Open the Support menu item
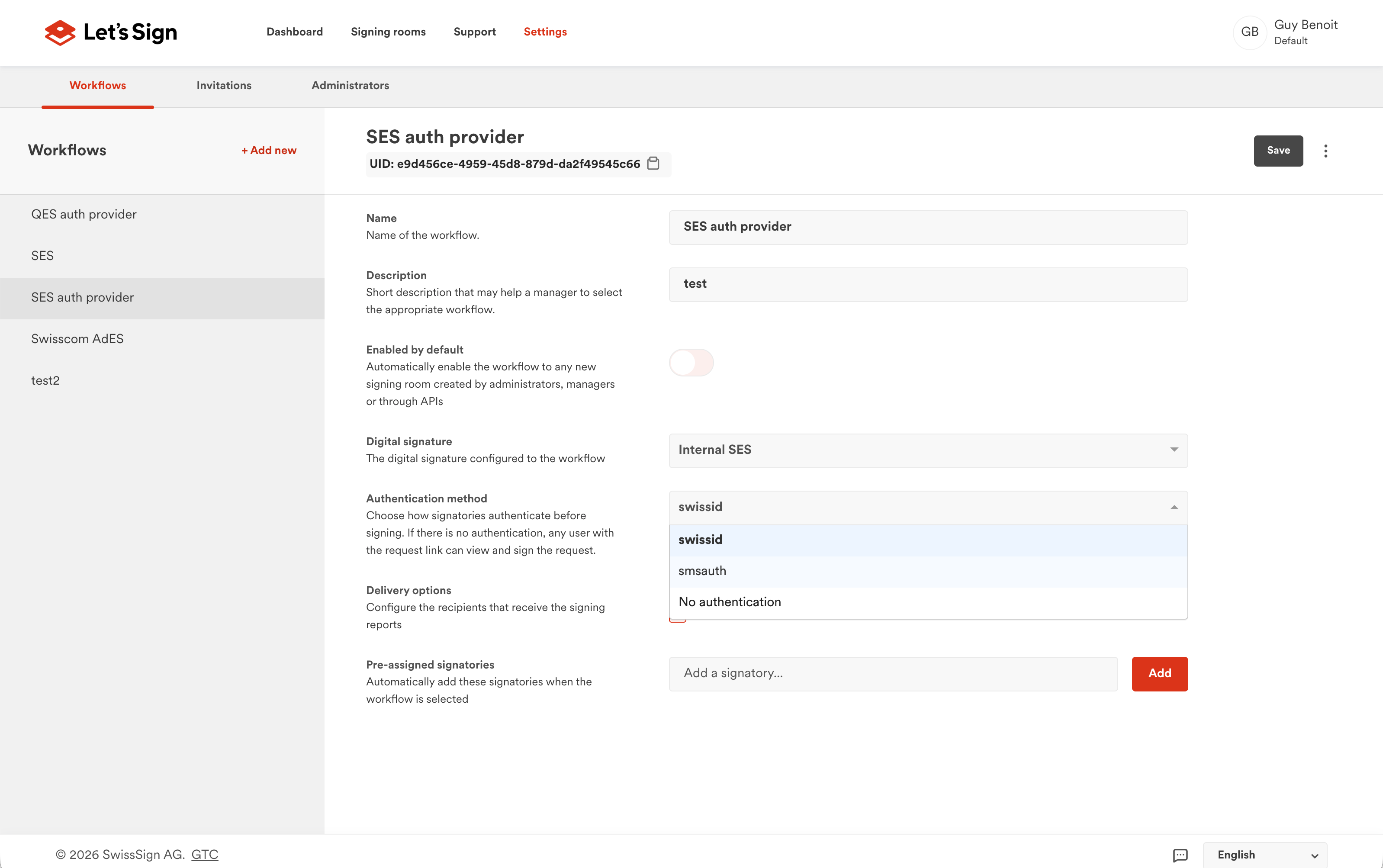 pyautogui.click(x=474, y=32)
